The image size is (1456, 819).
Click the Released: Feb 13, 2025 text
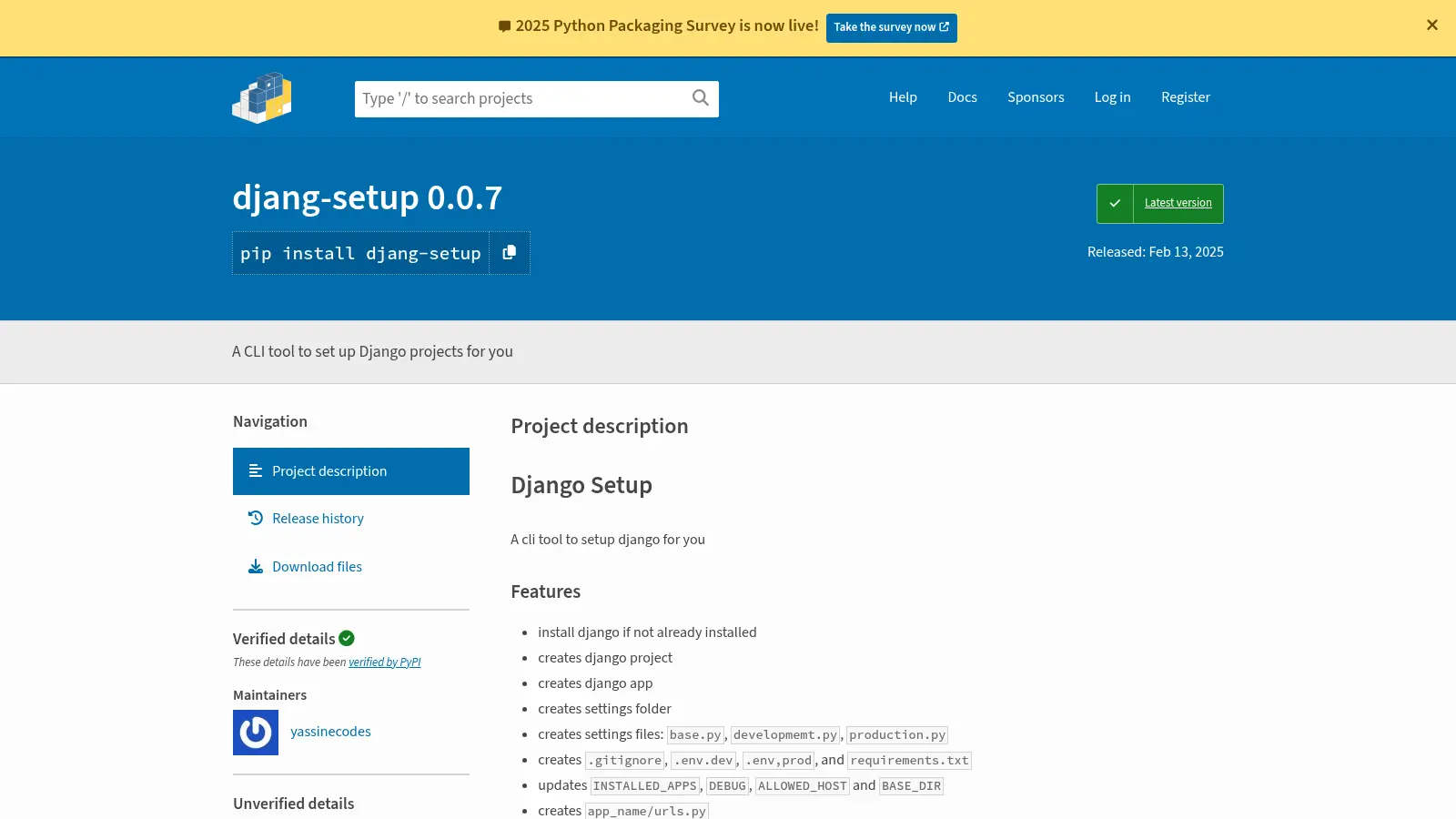coord(1155,252)
